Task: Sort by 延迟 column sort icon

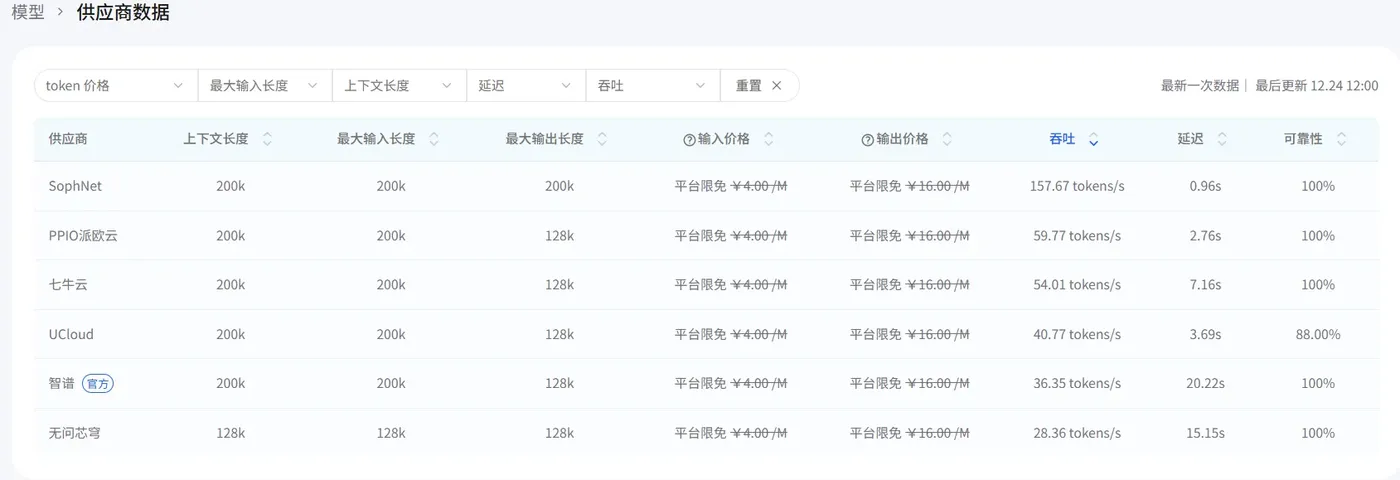Action: pos(1222,140)
